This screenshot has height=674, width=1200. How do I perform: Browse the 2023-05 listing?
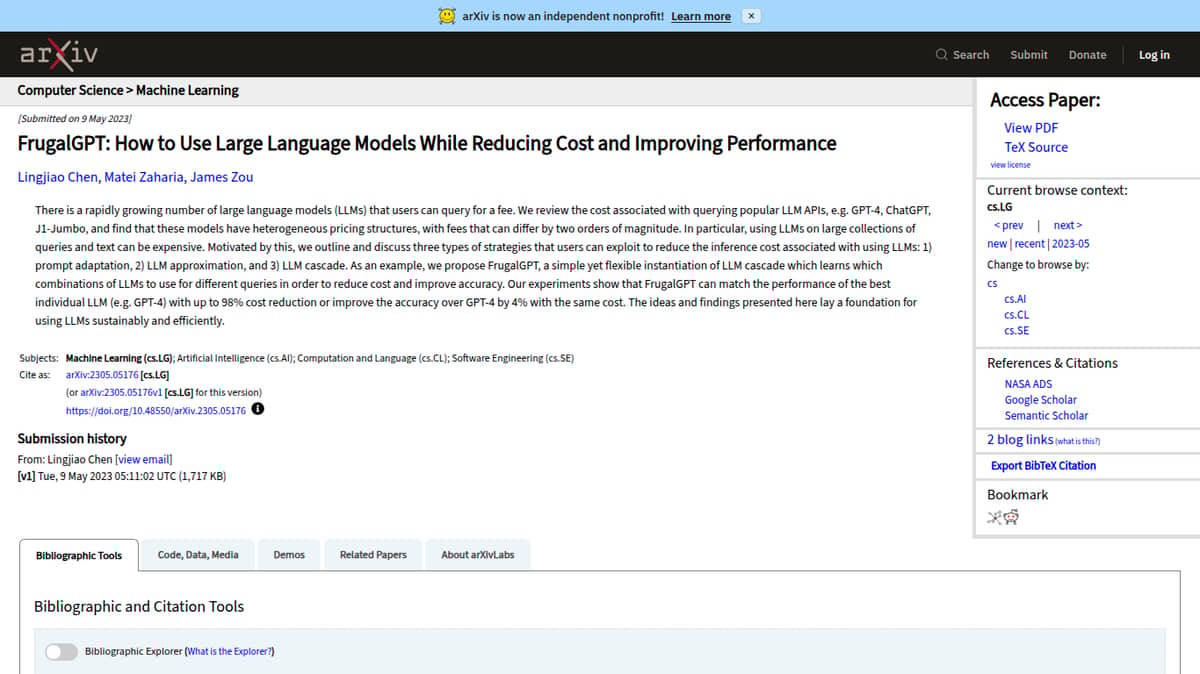pyautogui.click(x=1070, y=244)
